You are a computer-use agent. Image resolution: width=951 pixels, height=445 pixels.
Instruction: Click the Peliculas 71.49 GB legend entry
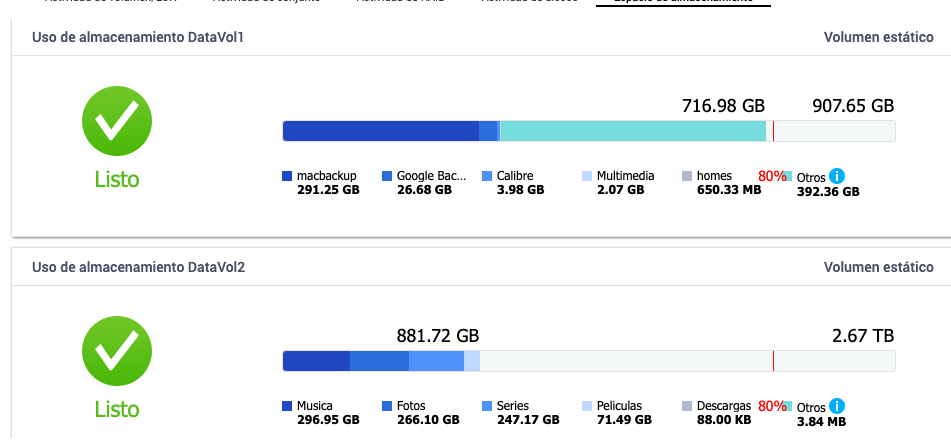(x=618, y=412)
